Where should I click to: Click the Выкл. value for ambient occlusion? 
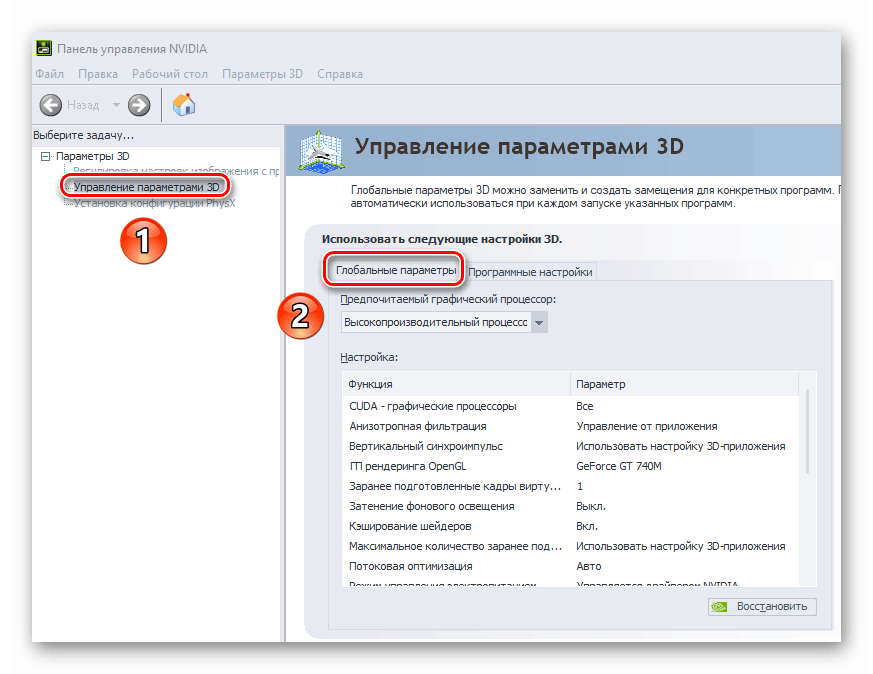click(591, 506)
